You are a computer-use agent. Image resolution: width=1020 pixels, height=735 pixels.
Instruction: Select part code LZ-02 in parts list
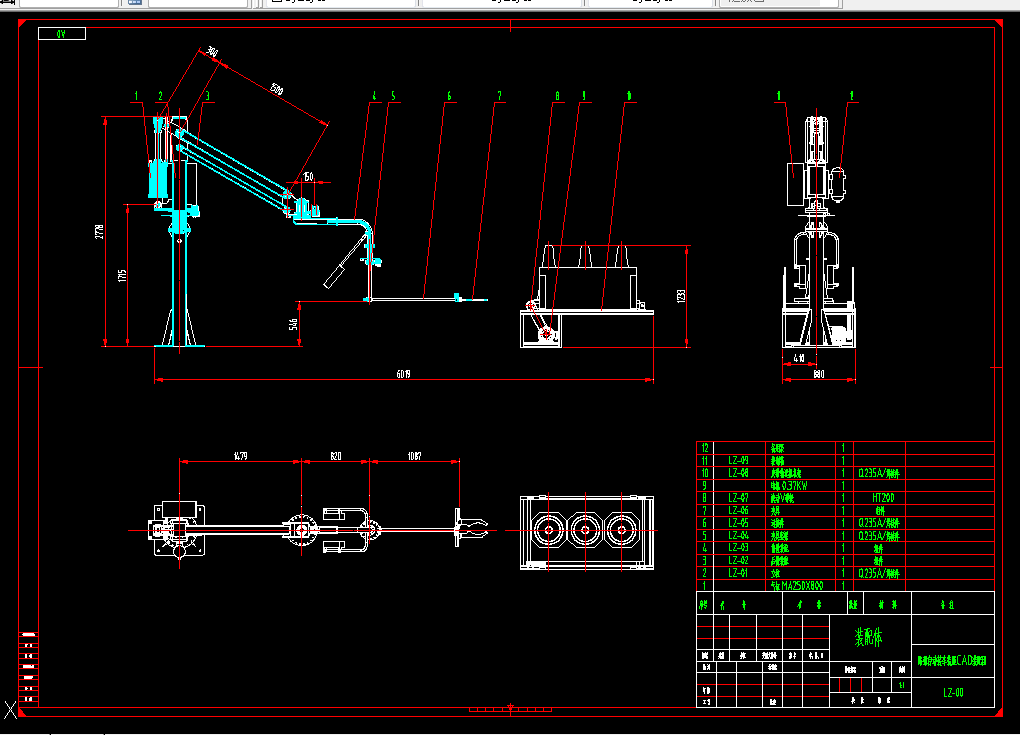click(x=738, y=561)
